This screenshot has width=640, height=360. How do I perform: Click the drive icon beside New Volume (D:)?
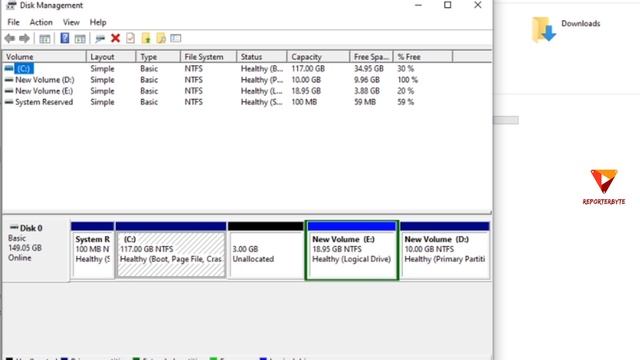[x=9, y=80]
